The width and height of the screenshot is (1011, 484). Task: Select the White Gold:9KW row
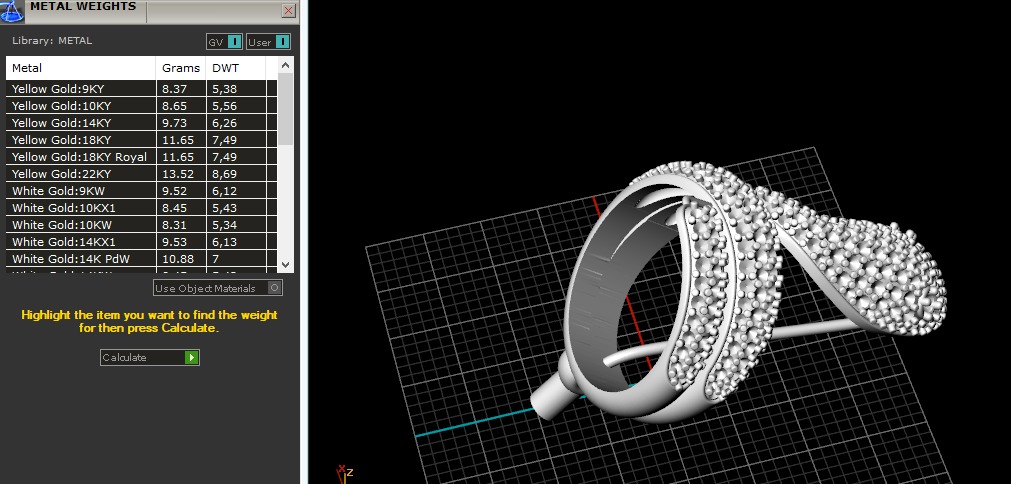pyautogui.click(x=142, y=191)
